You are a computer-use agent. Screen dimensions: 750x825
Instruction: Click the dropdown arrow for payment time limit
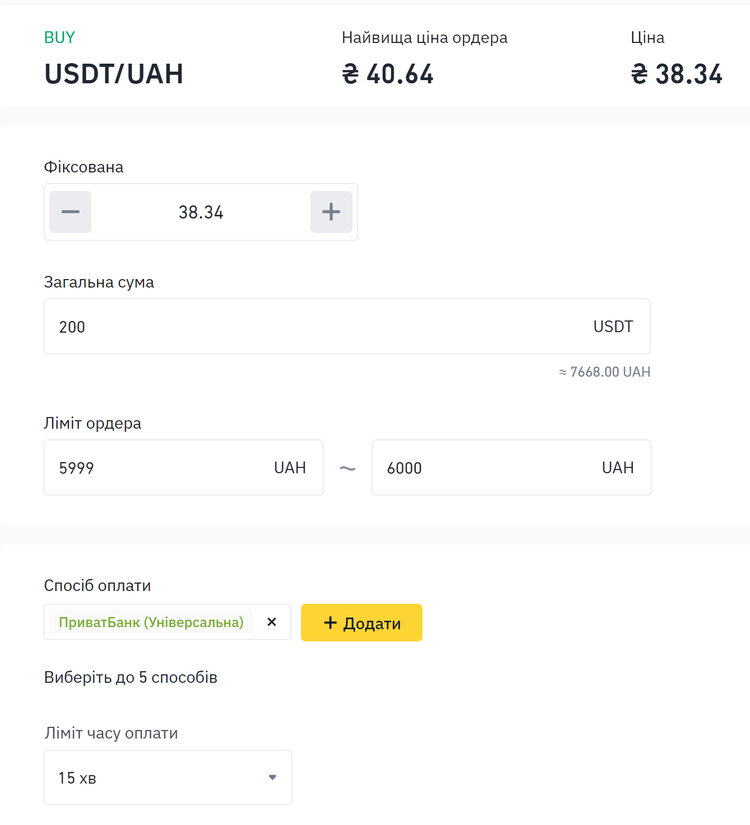coord(272,777)
